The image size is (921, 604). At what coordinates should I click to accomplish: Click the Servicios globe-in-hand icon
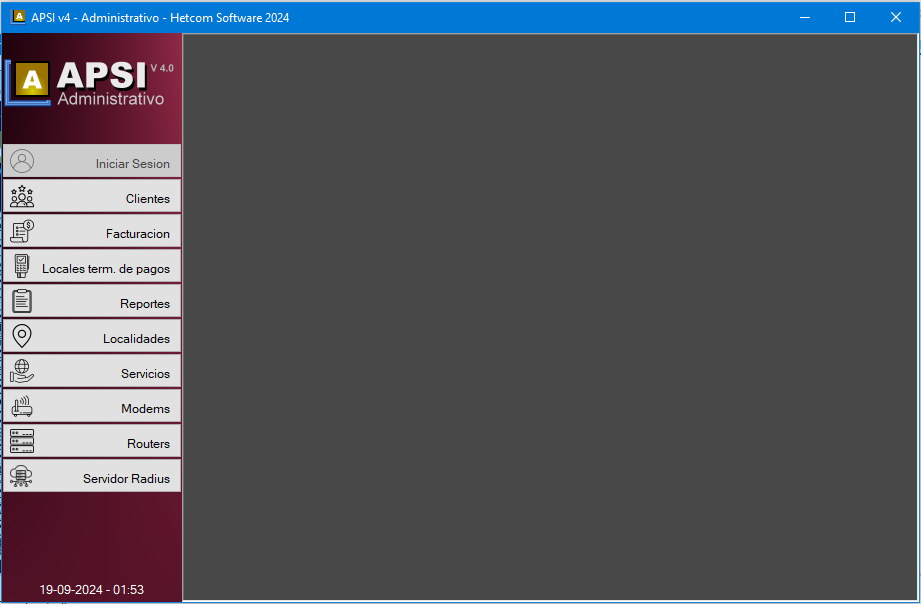coord(22,372)
